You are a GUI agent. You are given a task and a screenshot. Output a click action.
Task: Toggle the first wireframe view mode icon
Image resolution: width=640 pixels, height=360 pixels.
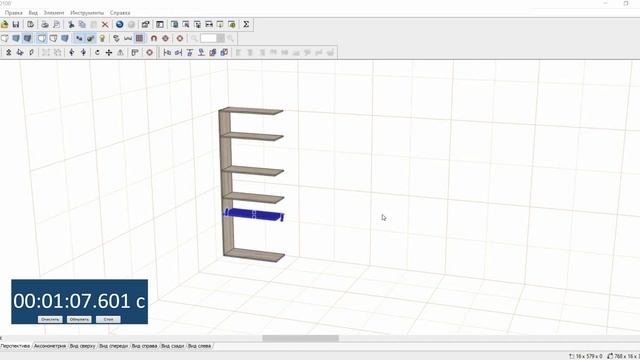tap(4, 38)
